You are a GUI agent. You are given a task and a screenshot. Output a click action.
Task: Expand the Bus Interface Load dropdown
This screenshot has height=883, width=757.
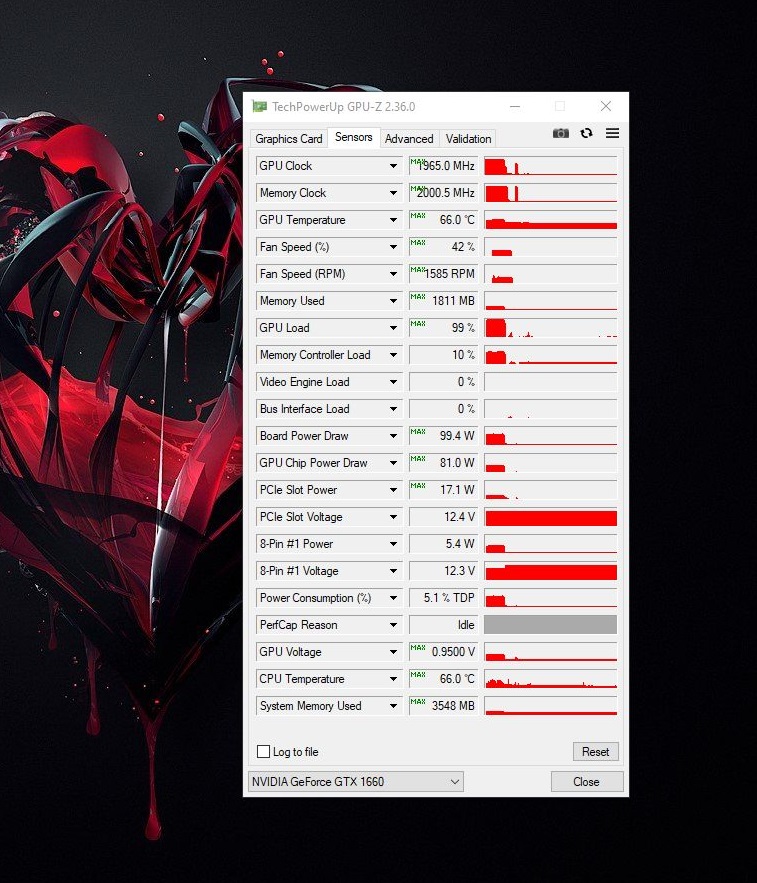pos(393,409)
